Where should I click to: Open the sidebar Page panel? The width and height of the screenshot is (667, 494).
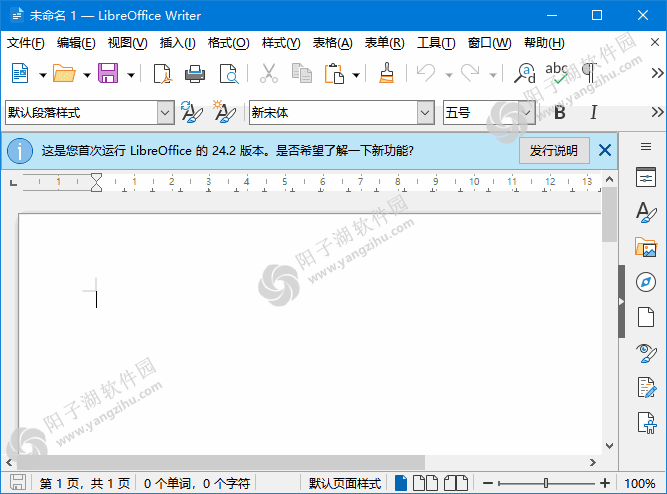tap(646, 317)
